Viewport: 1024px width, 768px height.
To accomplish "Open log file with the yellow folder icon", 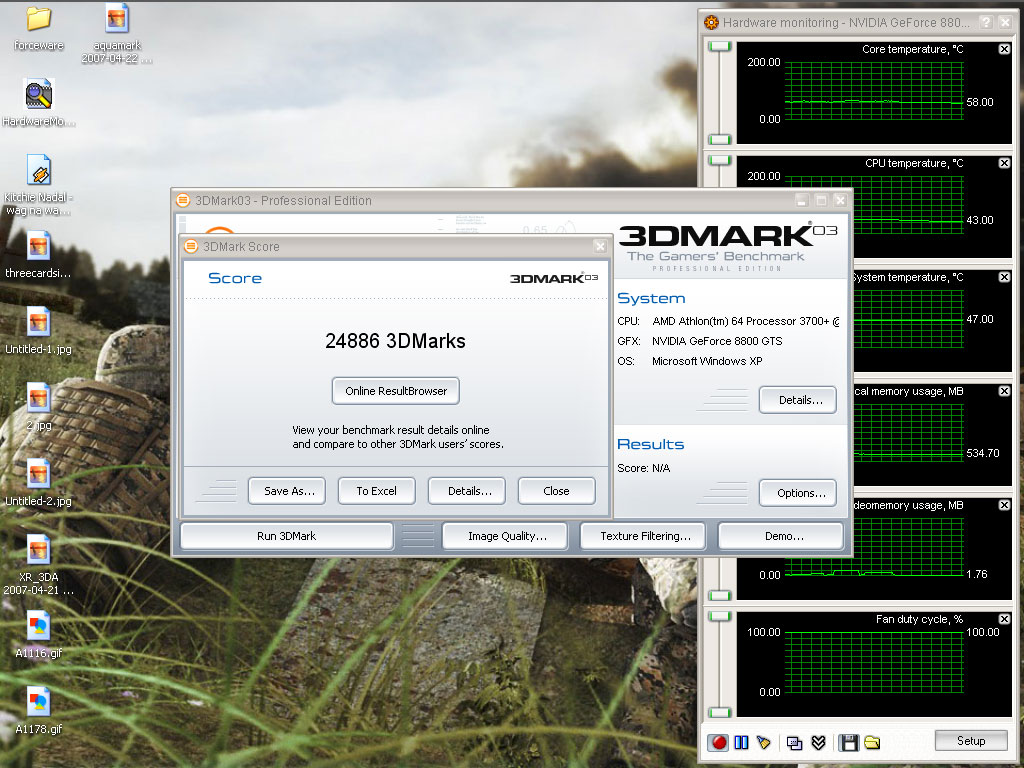I will point(872,743).
